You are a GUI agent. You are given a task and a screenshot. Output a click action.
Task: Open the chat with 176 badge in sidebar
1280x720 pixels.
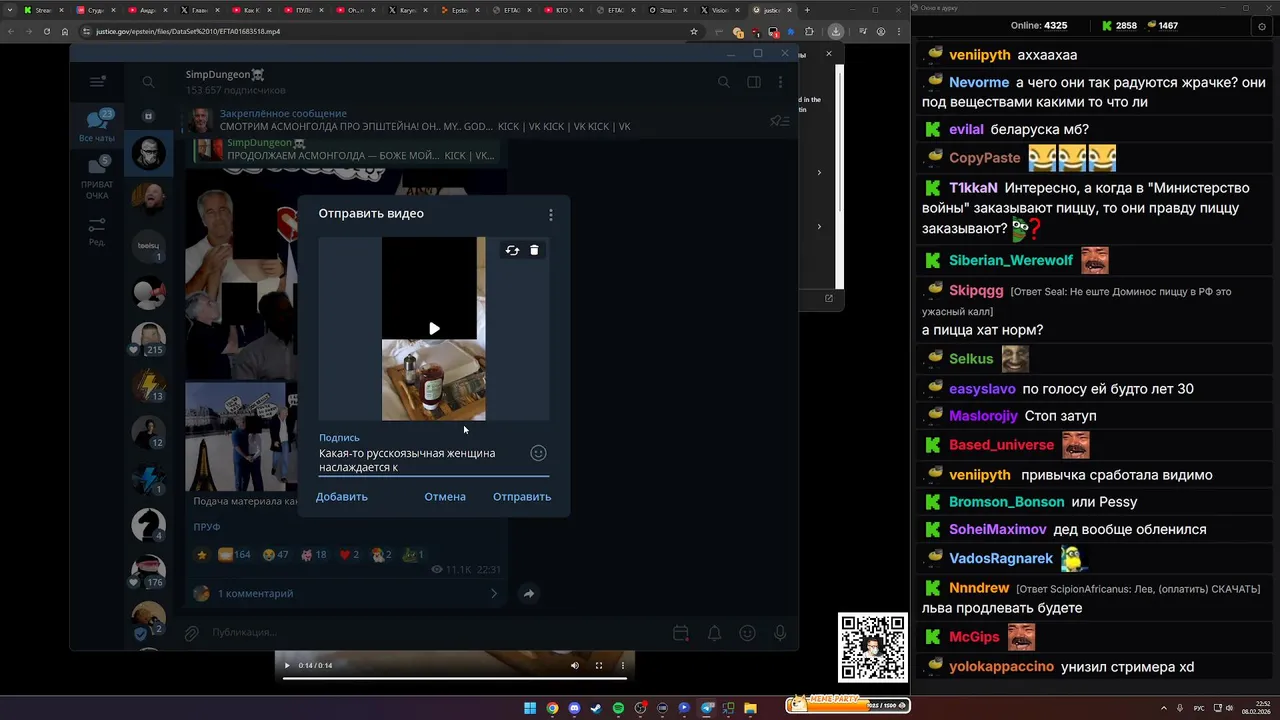(148, 571)
